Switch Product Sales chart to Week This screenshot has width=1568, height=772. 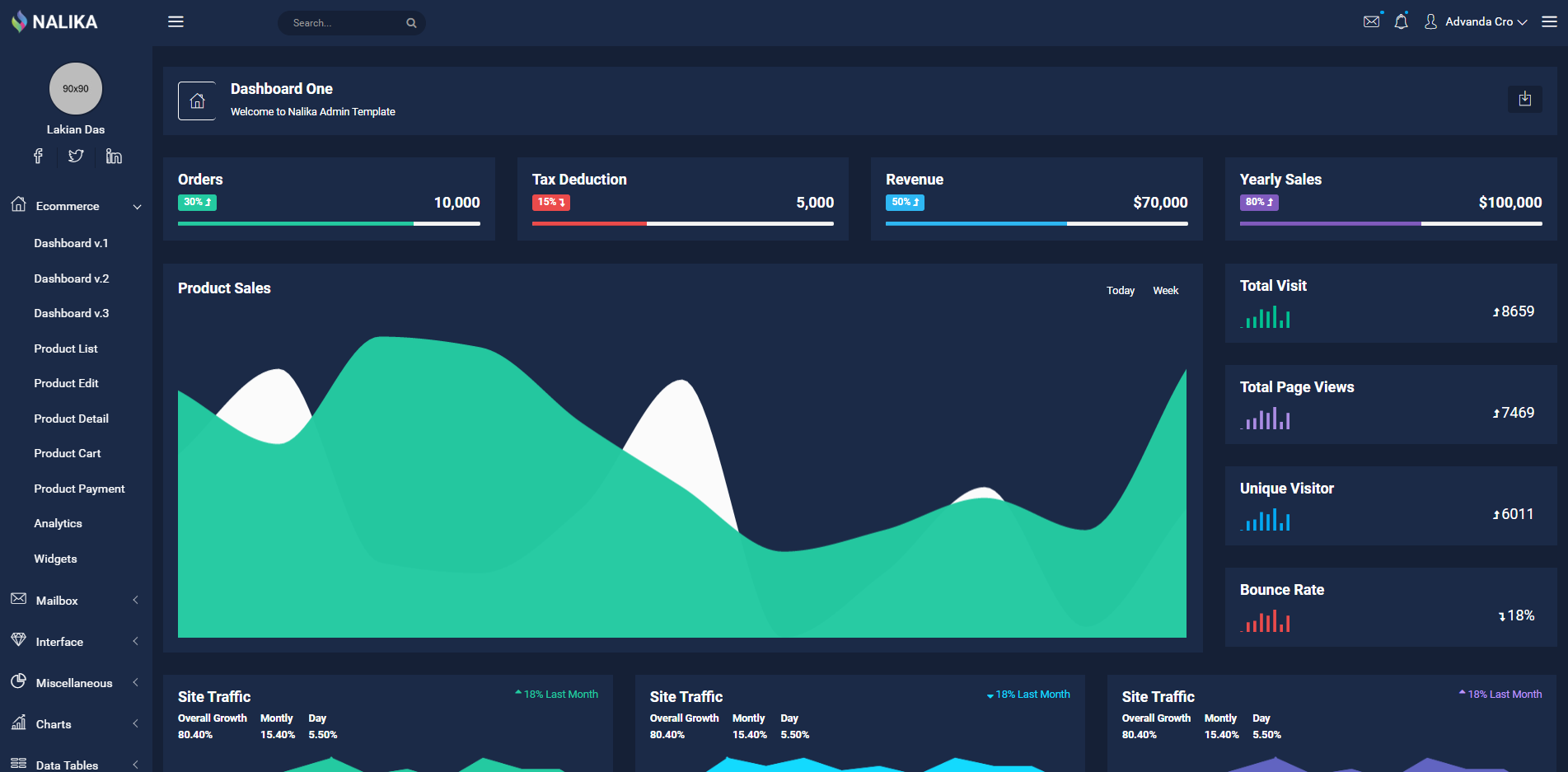click(x=1165, y=291)
